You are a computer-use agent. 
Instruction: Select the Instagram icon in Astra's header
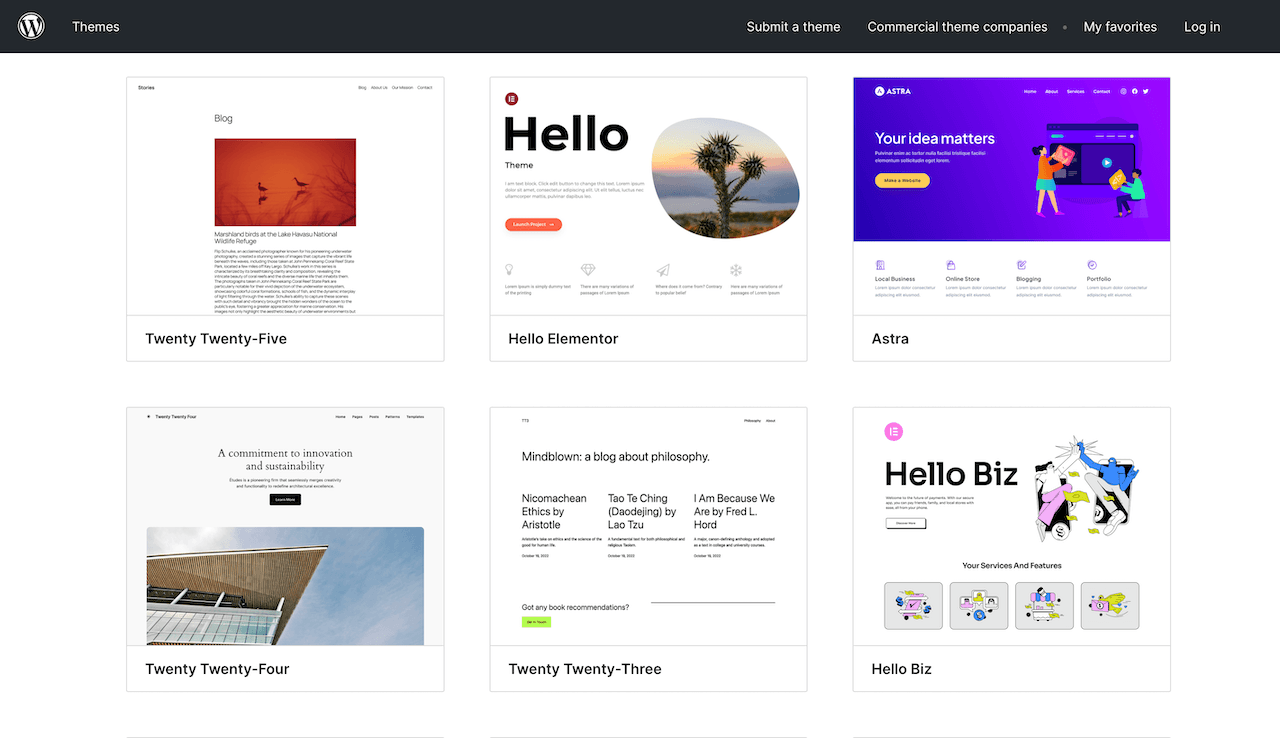click(x=1123, y=91)
